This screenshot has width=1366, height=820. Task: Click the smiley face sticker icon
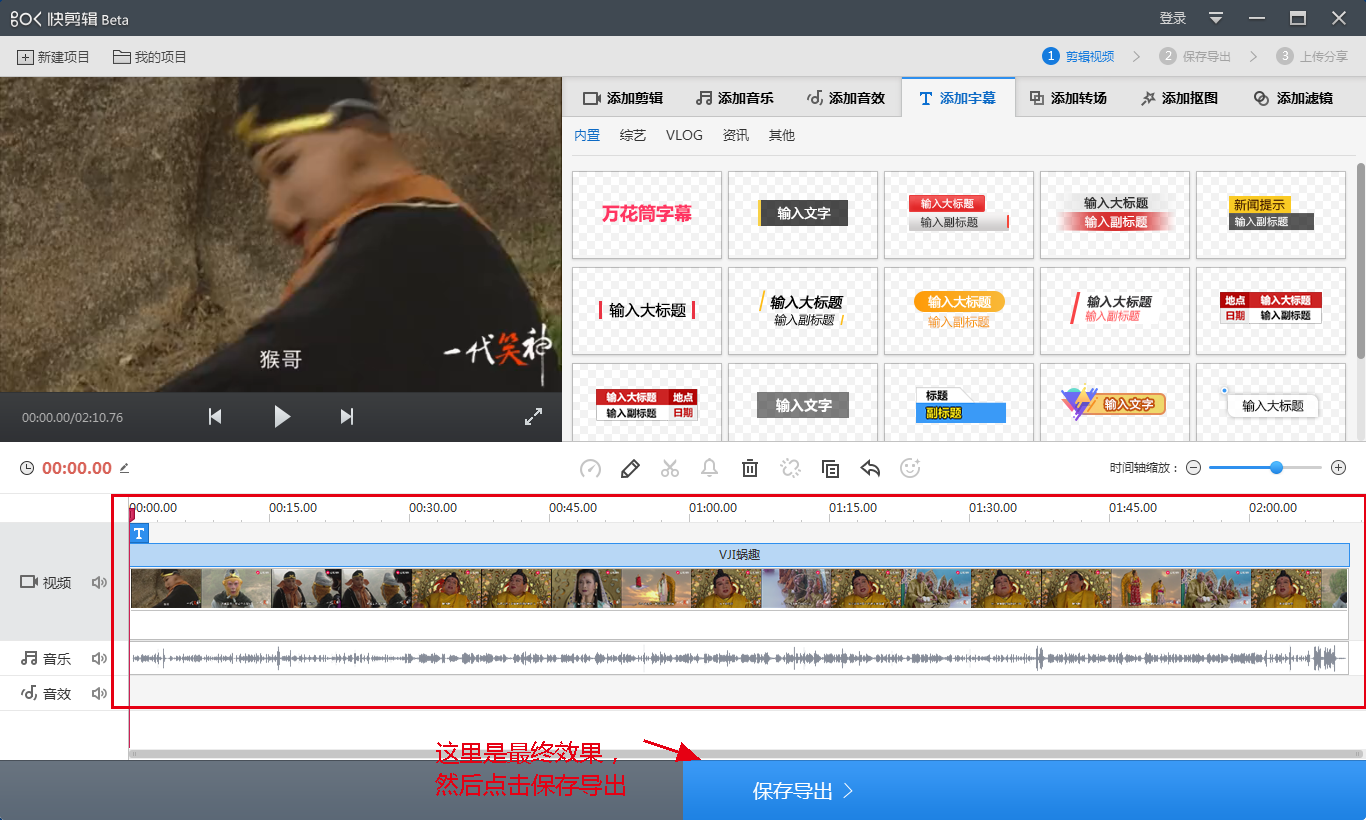(x=910, y=468)
